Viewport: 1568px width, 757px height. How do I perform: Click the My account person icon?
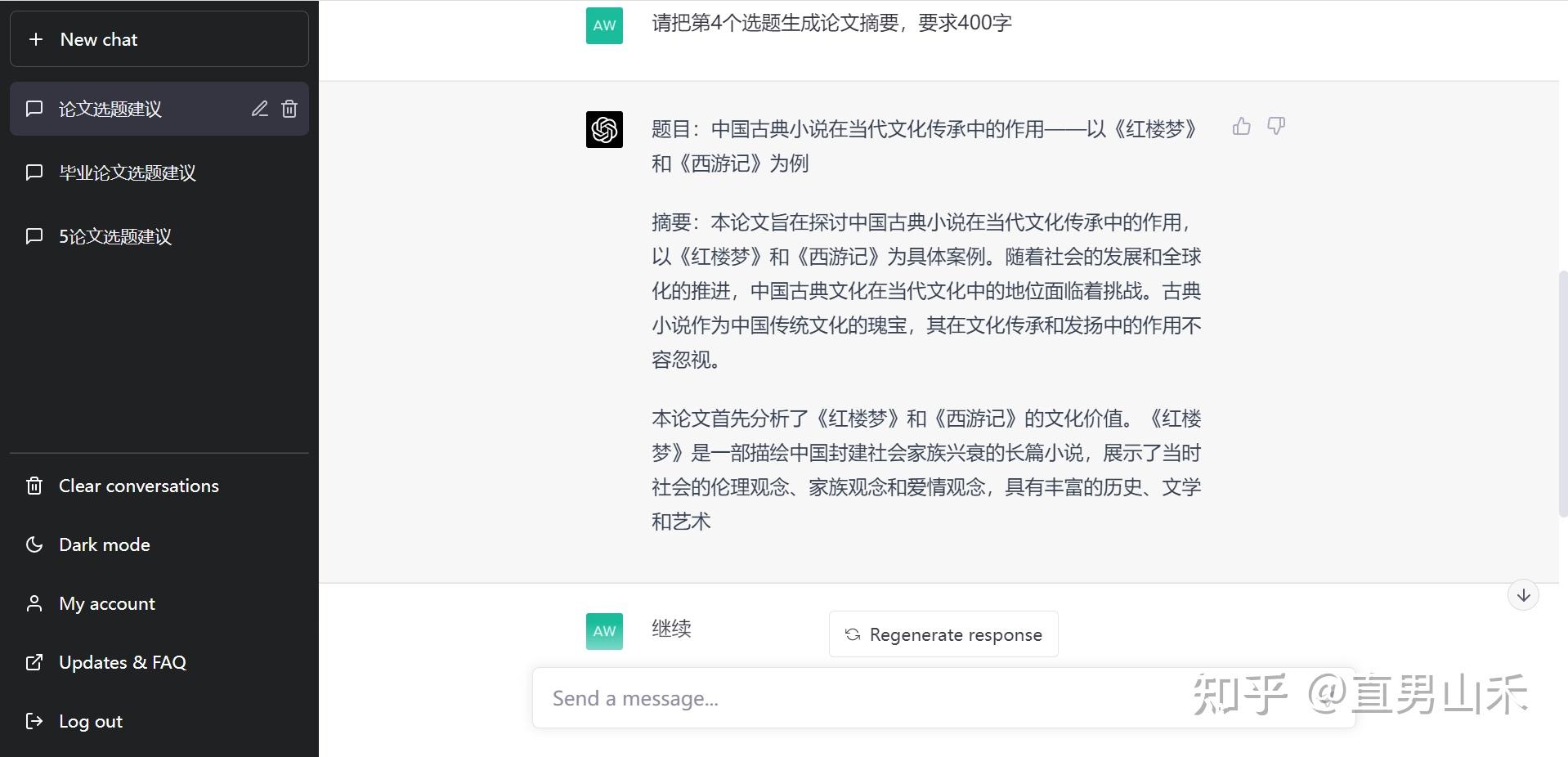pyautogui.click(x=34, y=603)
